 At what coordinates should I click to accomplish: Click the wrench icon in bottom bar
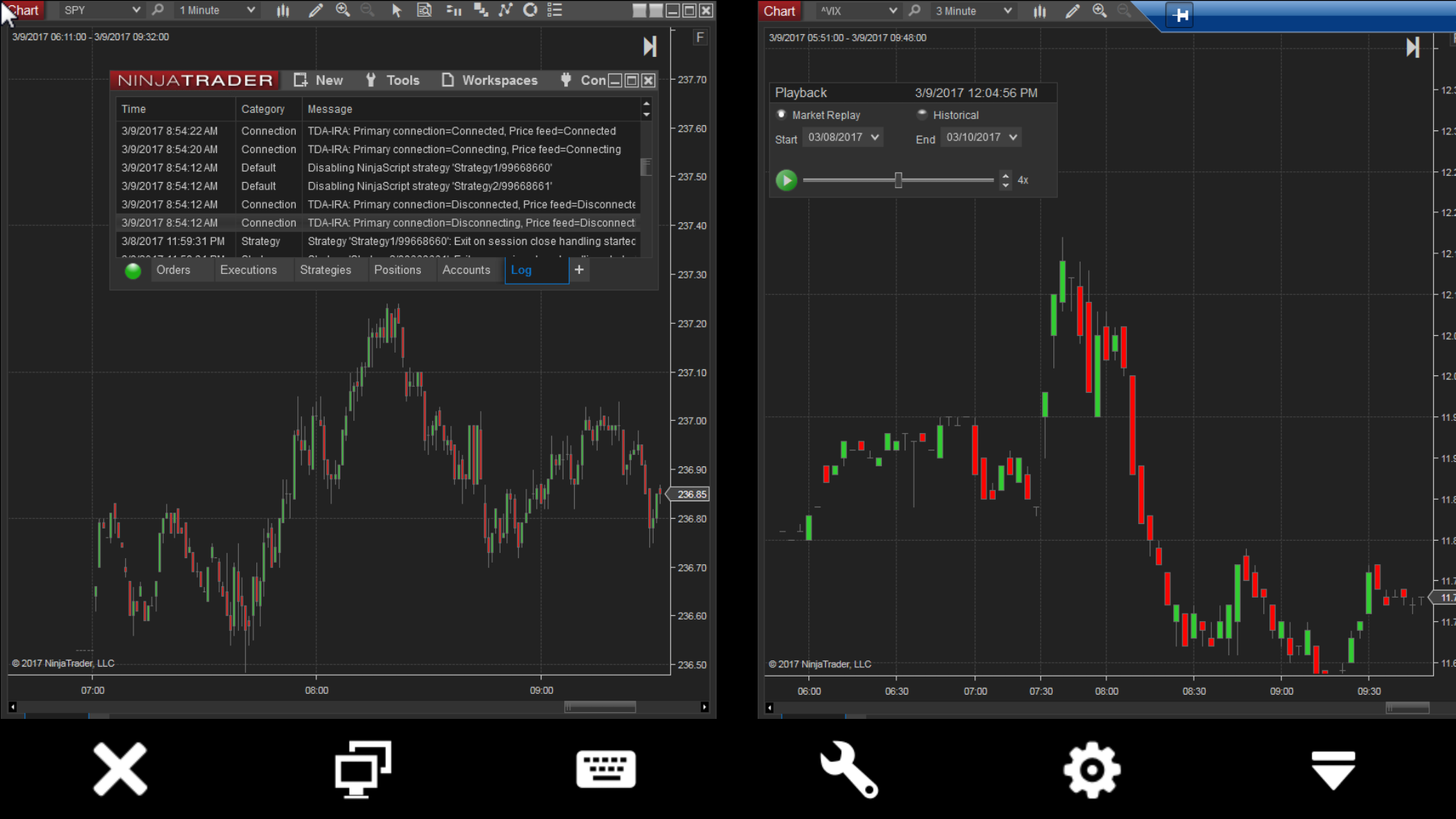pyautogui.click(x=849, y=770)
